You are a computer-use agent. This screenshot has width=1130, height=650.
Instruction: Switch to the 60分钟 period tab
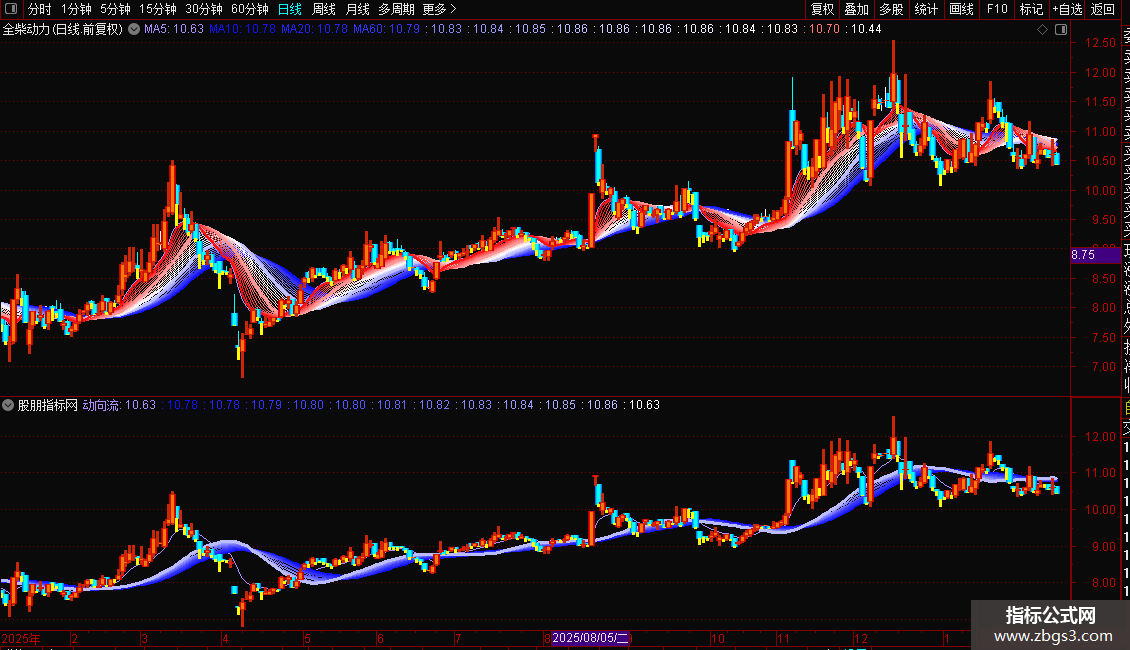pos(249,9)
